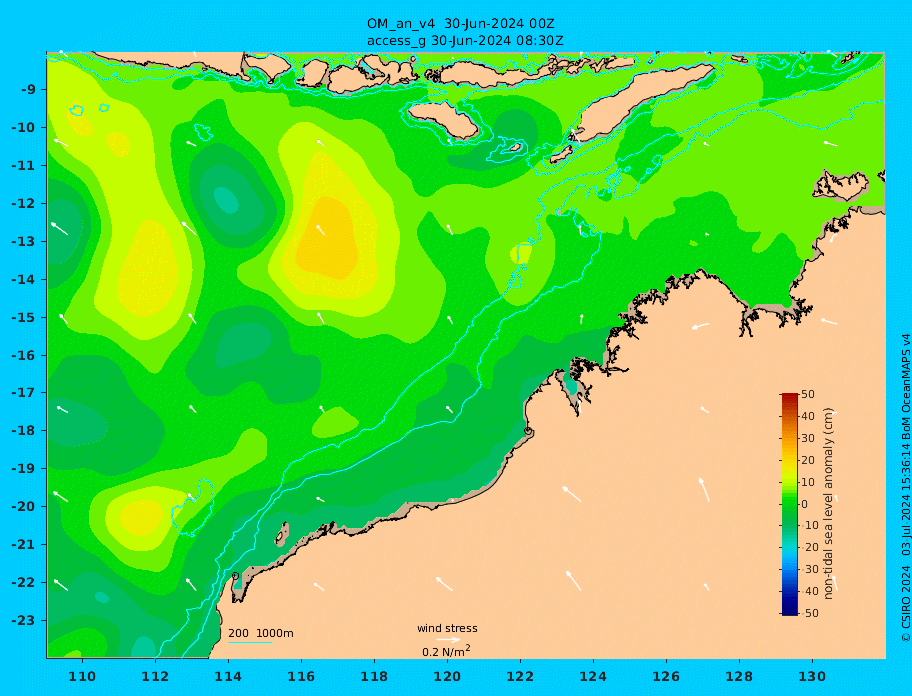This screenshot has height=696, width=912.
Task: Click the cyan depth contour legend line
Action: (250, 642)
